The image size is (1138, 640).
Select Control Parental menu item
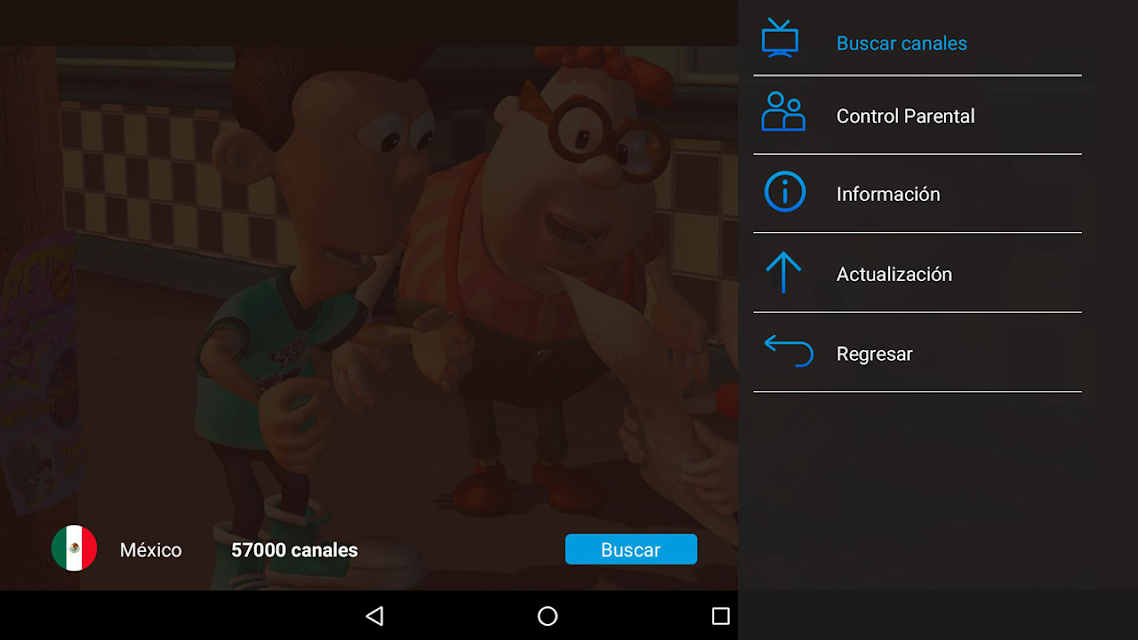click(917, 115)
